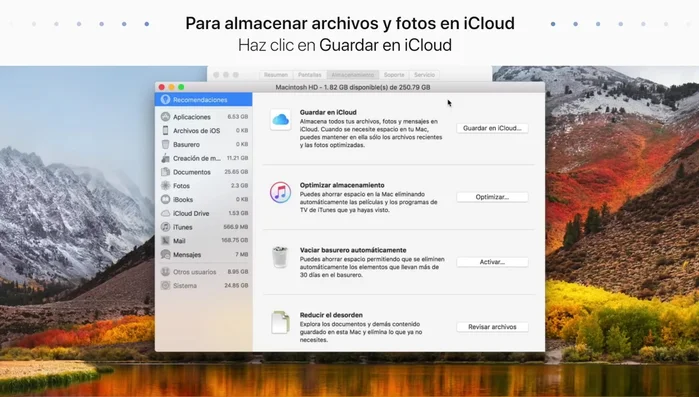Select the iTunes label in sidebar
699x397 pixels.
(x=183, y=228)
